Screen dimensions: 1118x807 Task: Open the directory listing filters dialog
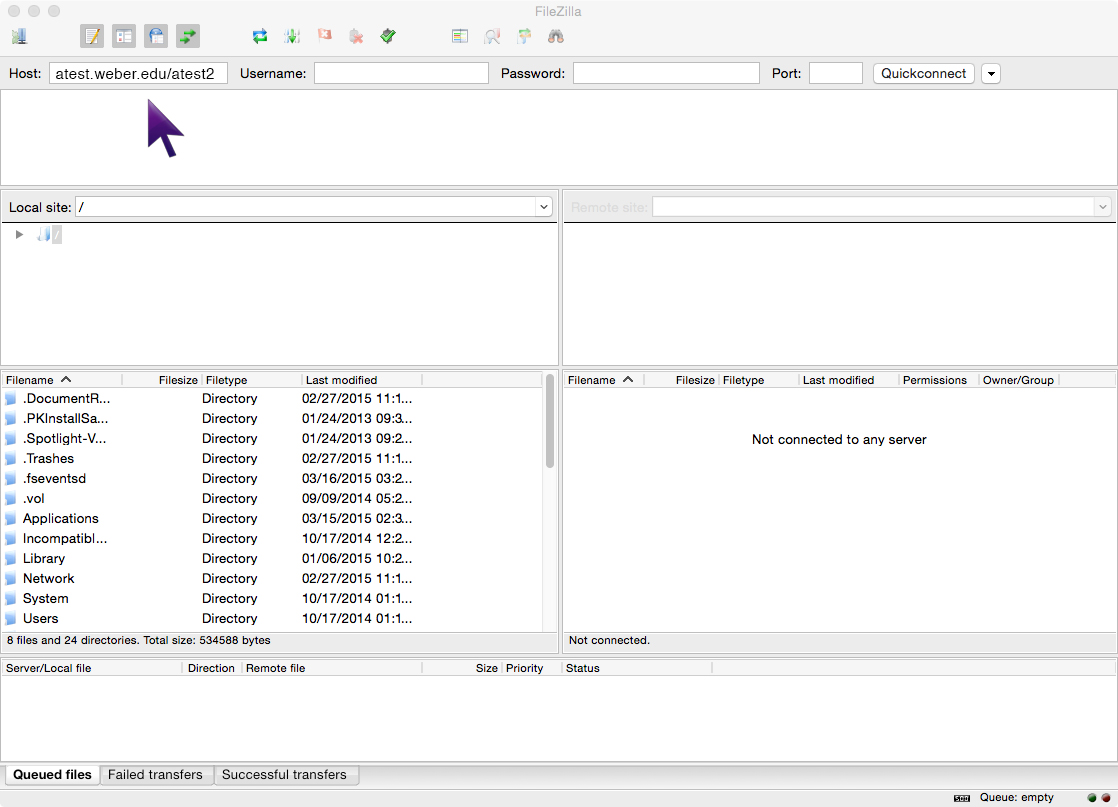click(460, 37)
